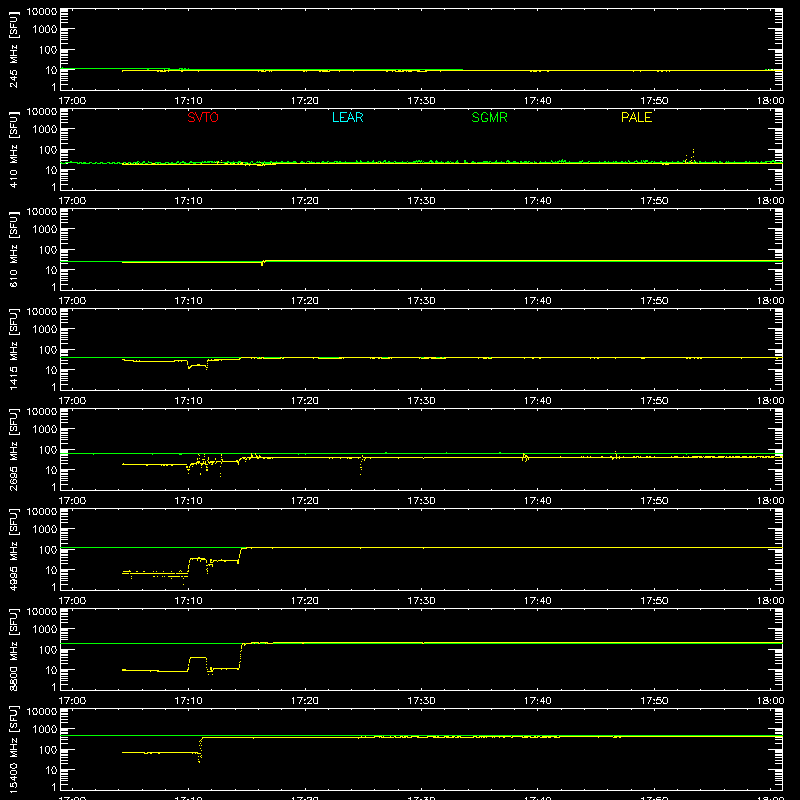Viewport: 800px width, 800px height.
Task: Click 17:00 under the 245 MHz panel
Action: 72,101
